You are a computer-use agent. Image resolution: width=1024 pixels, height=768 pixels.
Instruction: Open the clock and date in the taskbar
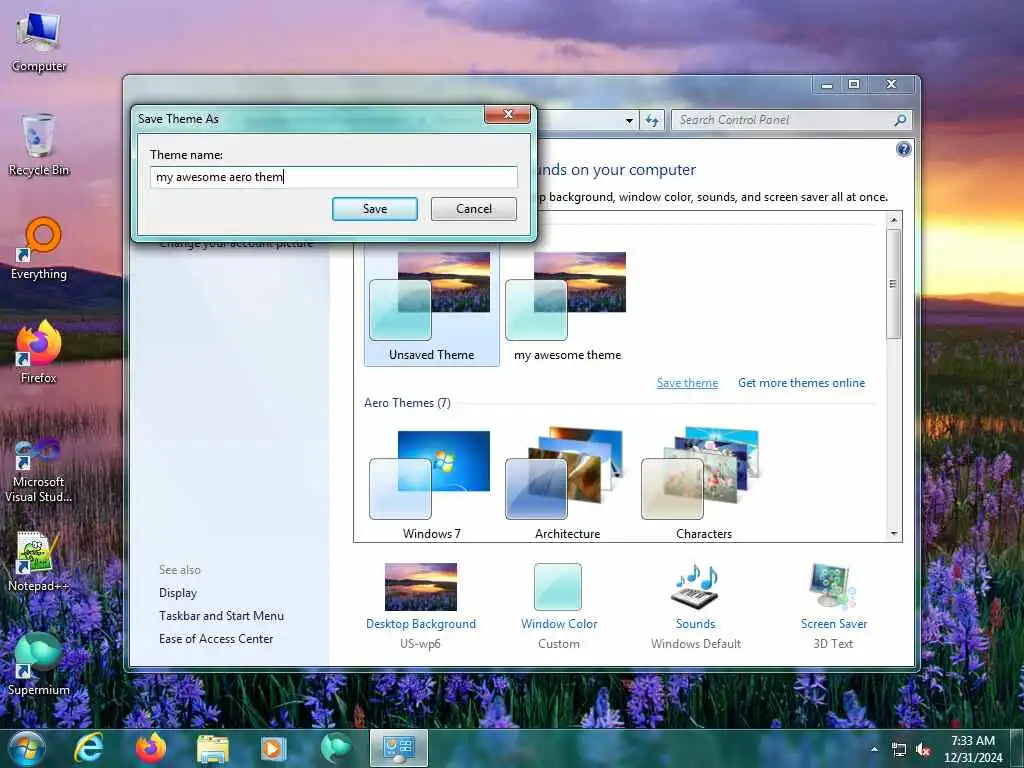click(973, 749)
